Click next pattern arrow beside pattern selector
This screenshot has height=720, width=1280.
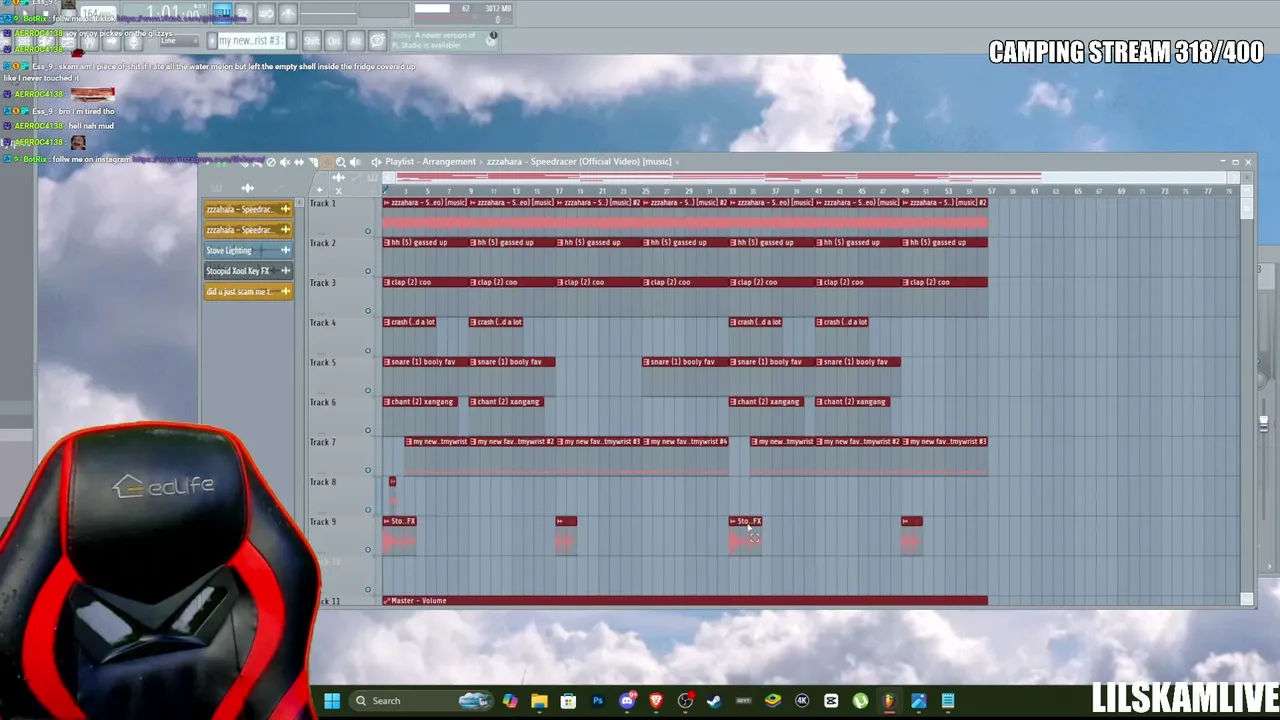click(291, 41)
